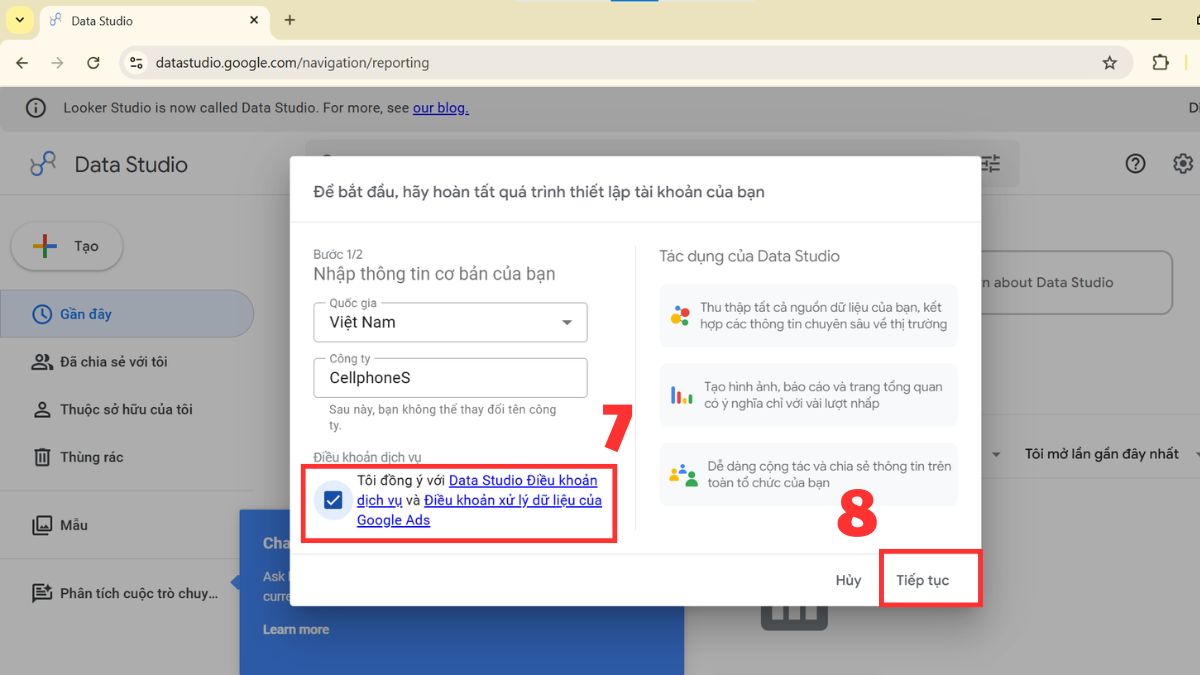The width and height of the screenshot is (1200, 675).
Task: Bookmark this page with the star icon
Action: click(x=1109, y=62)
